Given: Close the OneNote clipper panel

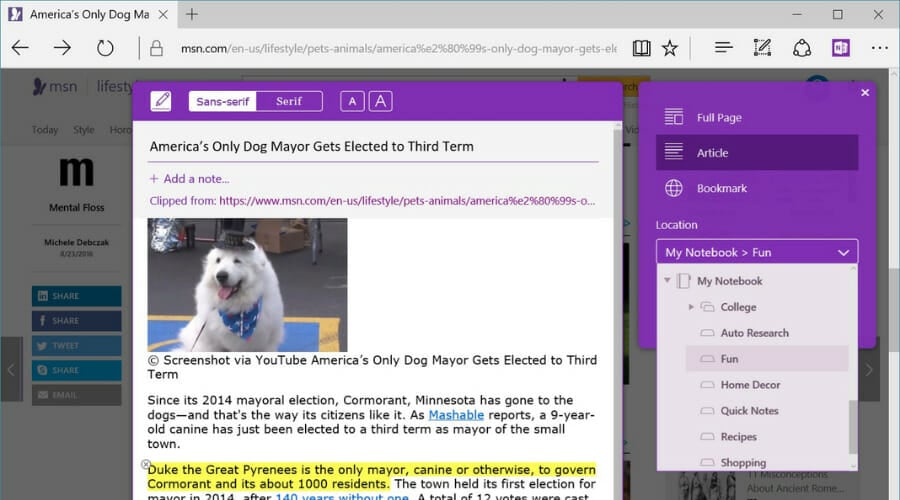Looking at the screenshot, I should tap(865, 92).
